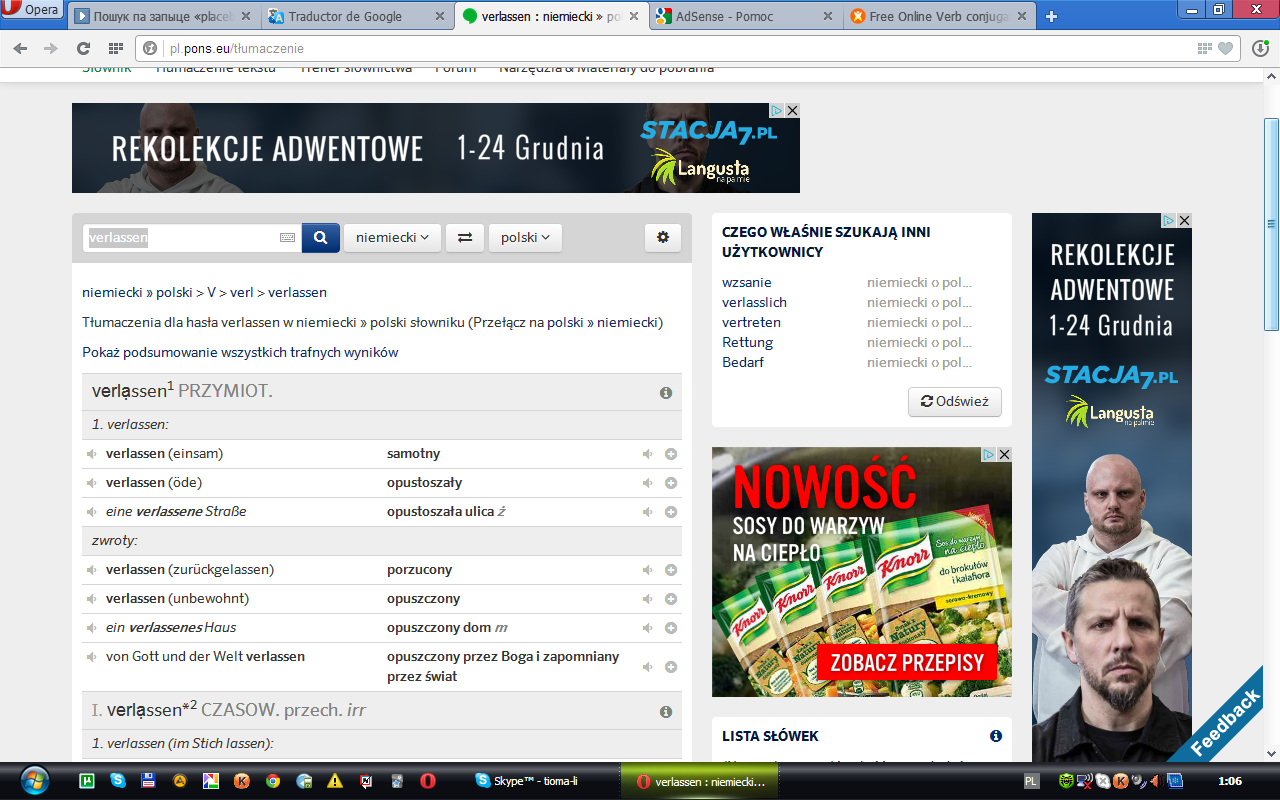Play German audio for verlassen (einsam)
Screen dimensions: 1280x800
click(91, 454)
